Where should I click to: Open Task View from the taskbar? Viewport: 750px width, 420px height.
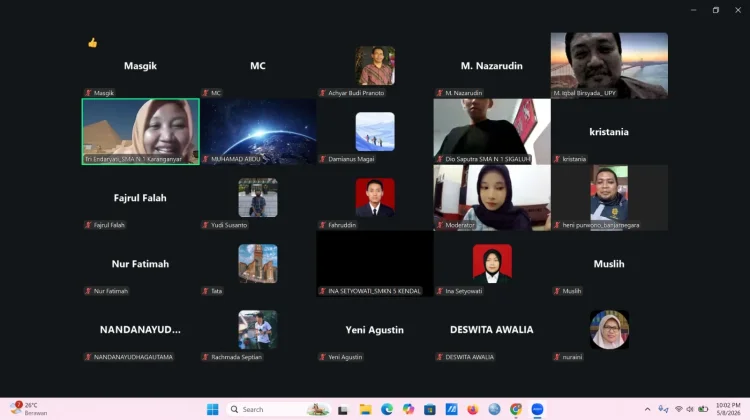[342, 409]
